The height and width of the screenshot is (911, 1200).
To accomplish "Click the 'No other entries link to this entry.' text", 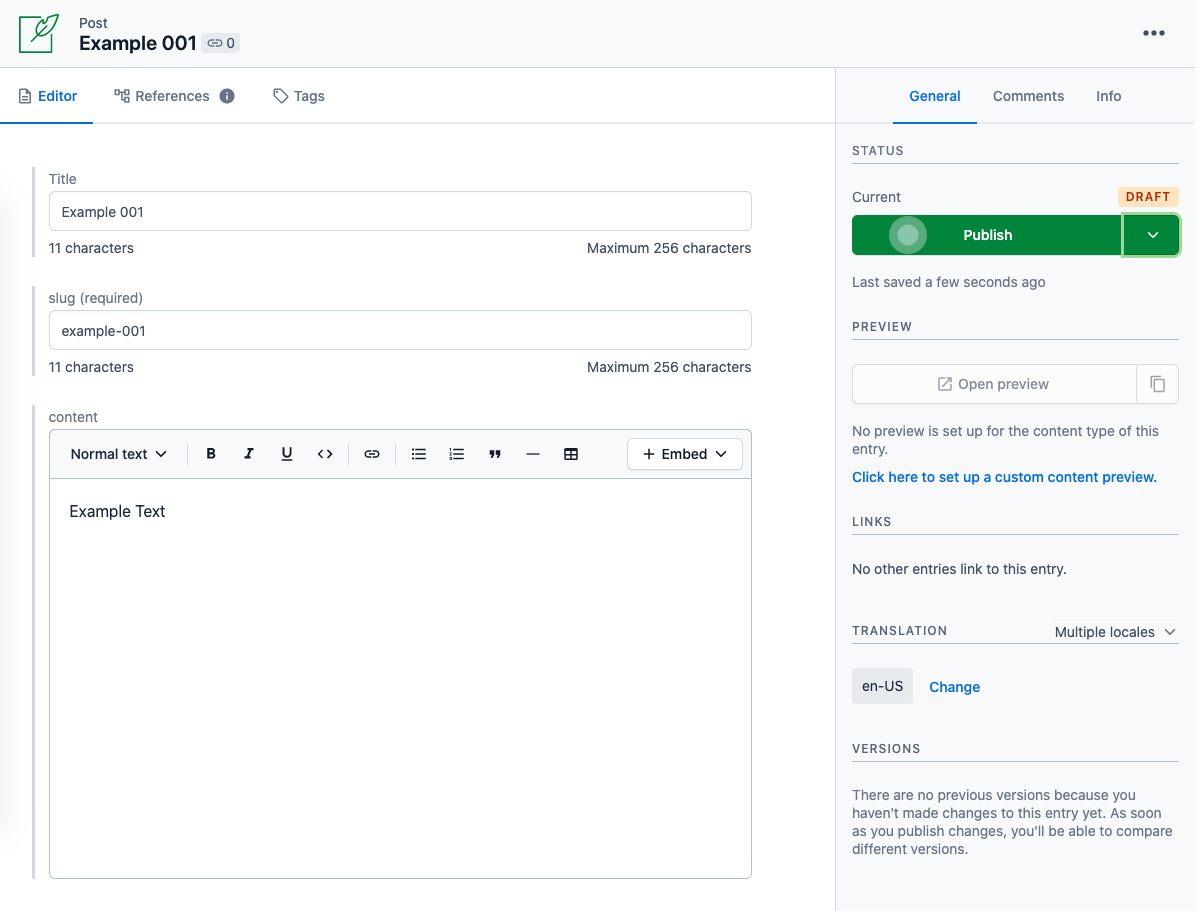I will point(959,569).
